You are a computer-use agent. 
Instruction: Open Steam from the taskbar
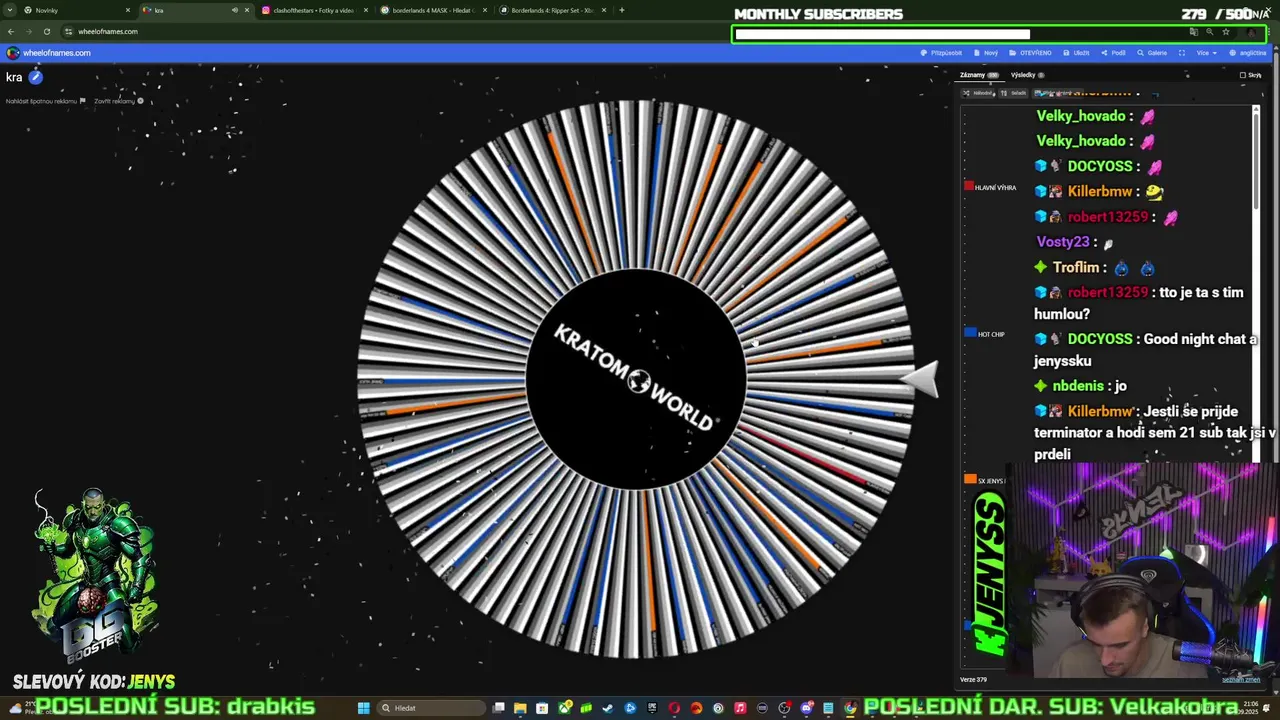(607, 708)
